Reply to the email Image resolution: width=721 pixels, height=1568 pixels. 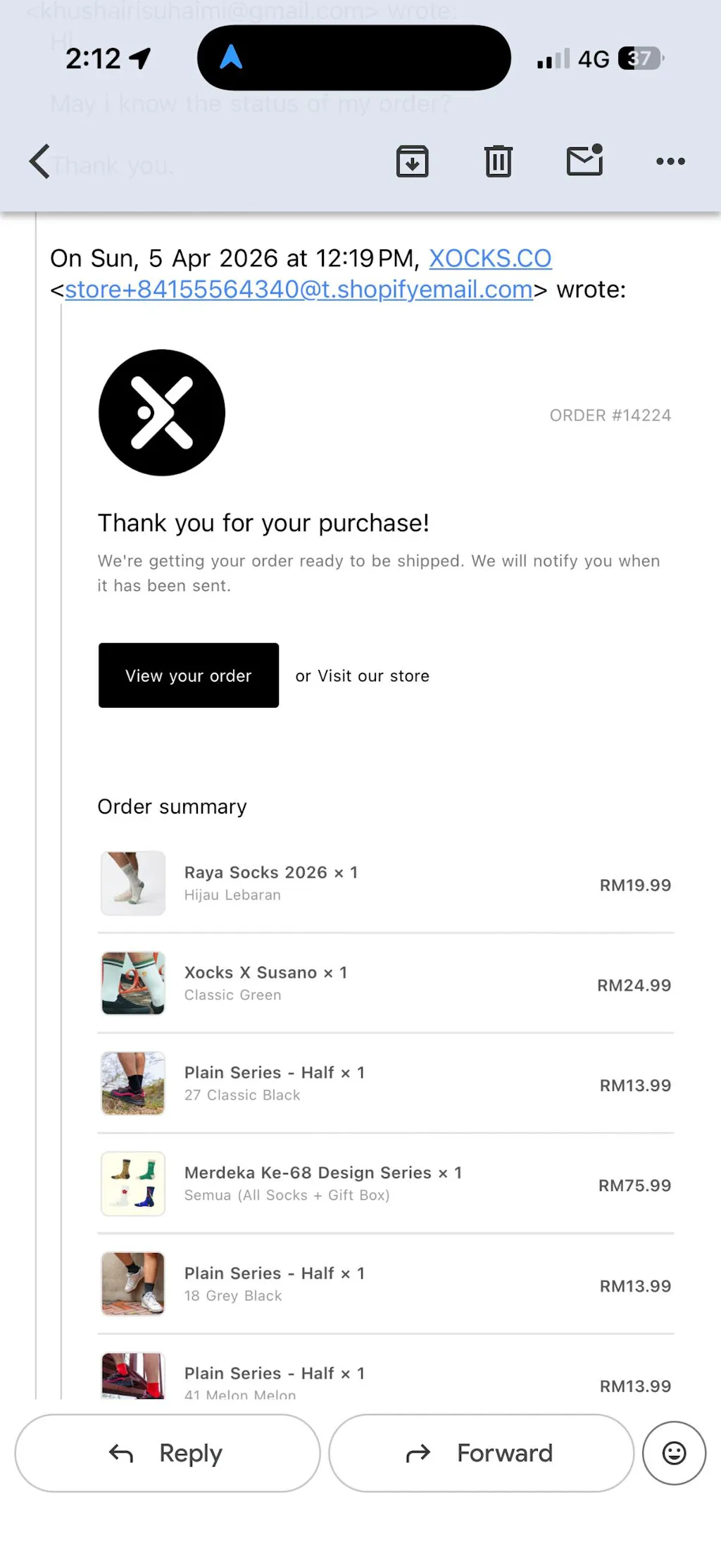[x=168, y=1452]
